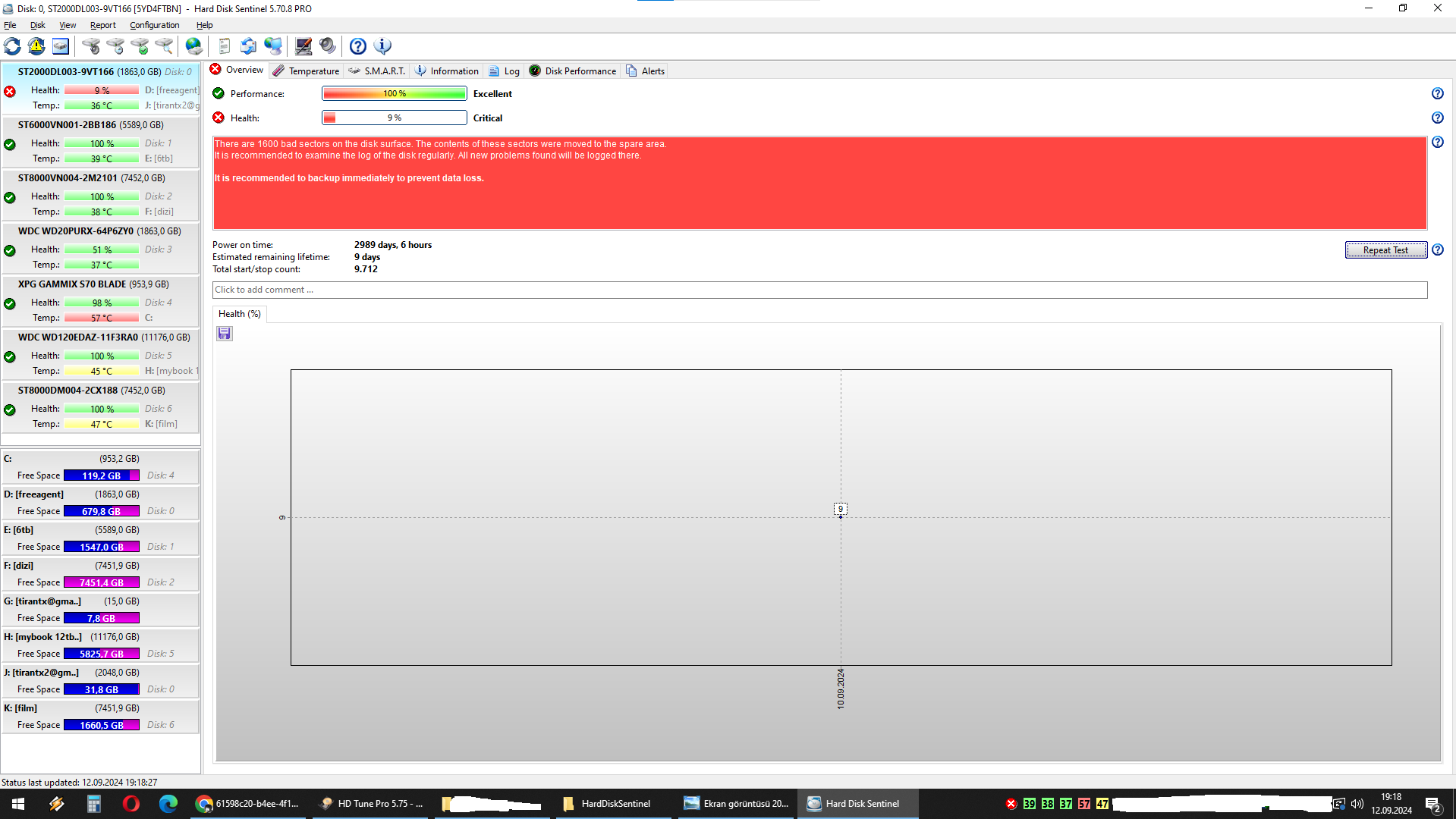
Task: Open the Ekran görüntüsü taskbar window
Action: [736, 804]
